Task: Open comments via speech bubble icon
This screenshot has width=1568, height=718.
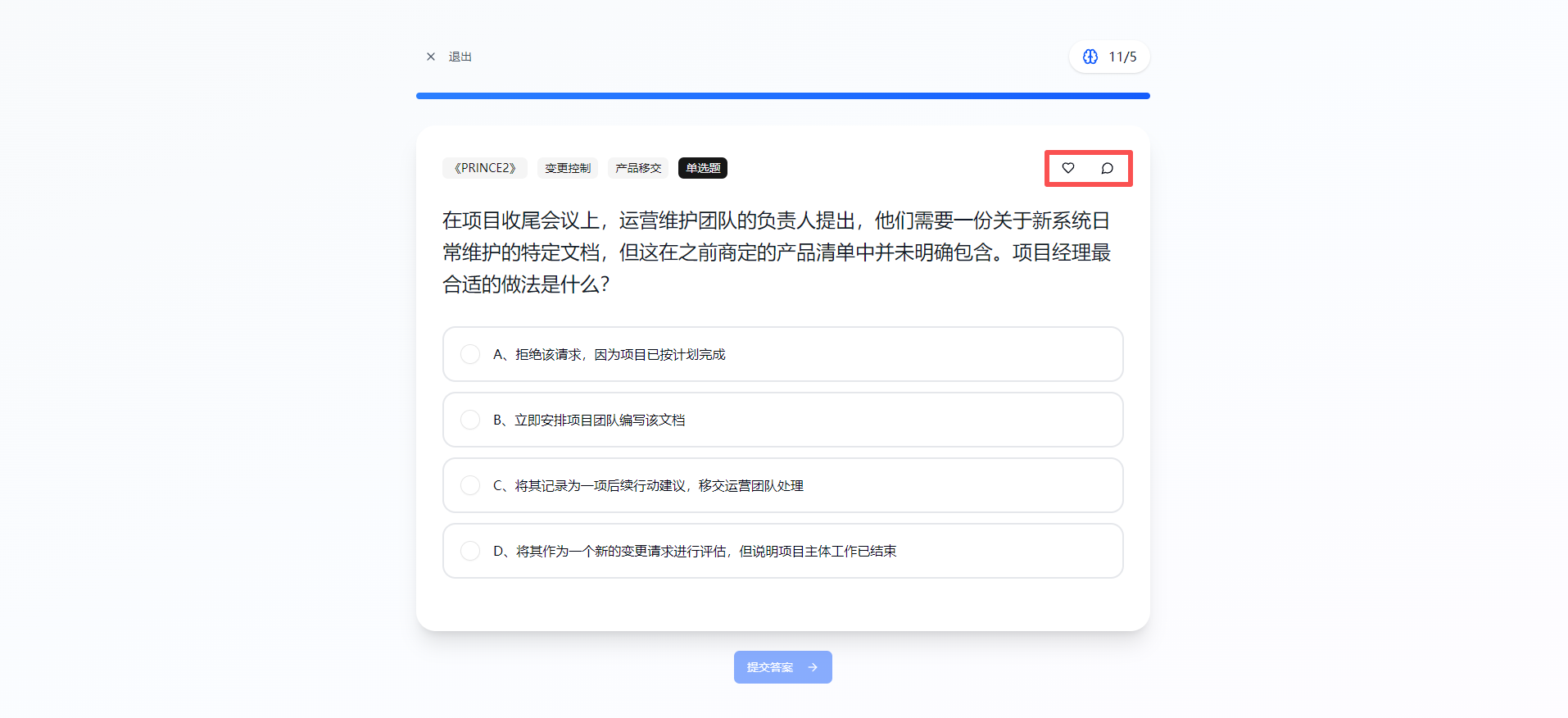Action: click(1107, 168)
